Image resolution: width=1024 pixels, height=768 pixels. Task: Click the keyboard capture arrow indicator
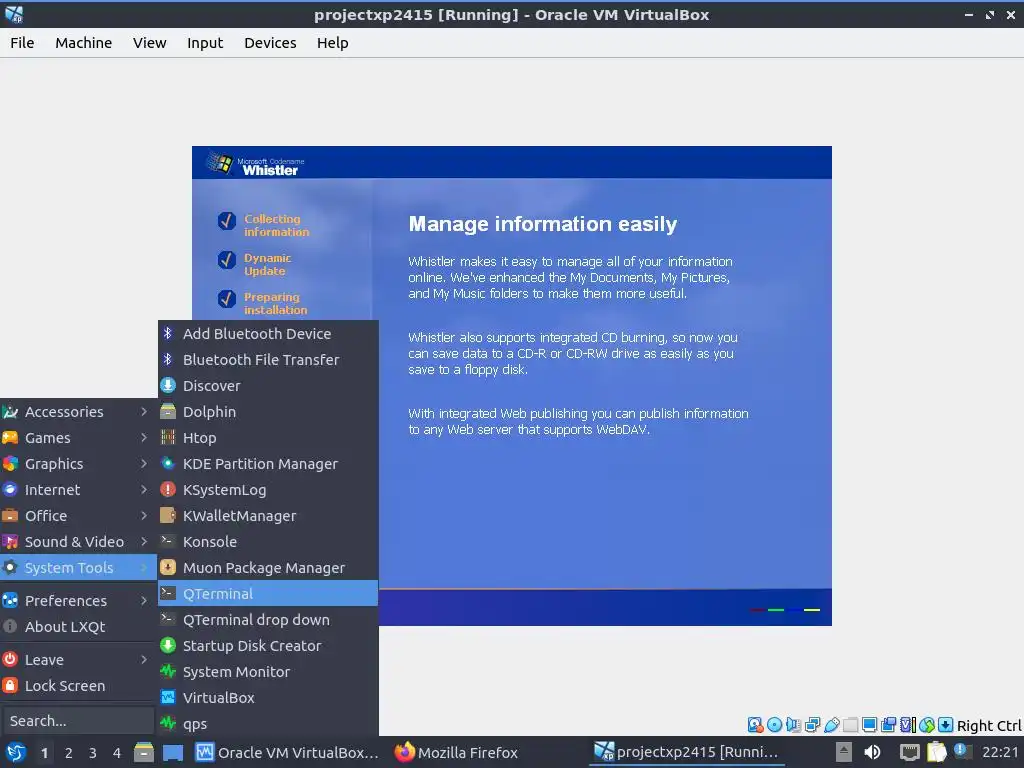[946, 725]
